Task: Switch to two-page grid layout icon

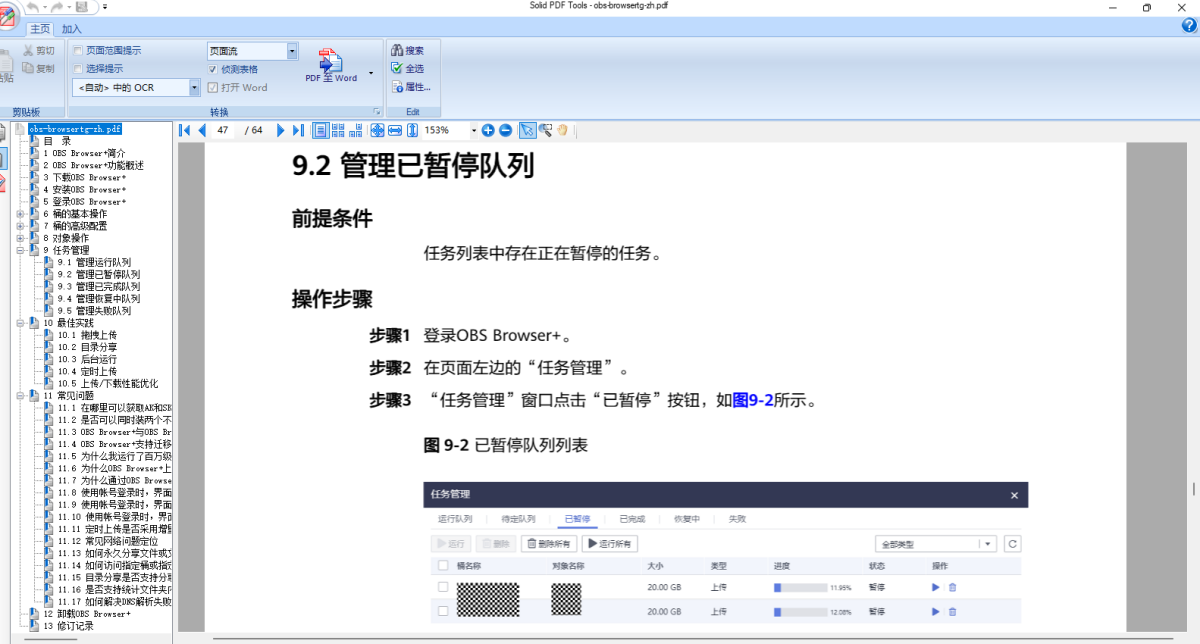Action: [338, 130]
